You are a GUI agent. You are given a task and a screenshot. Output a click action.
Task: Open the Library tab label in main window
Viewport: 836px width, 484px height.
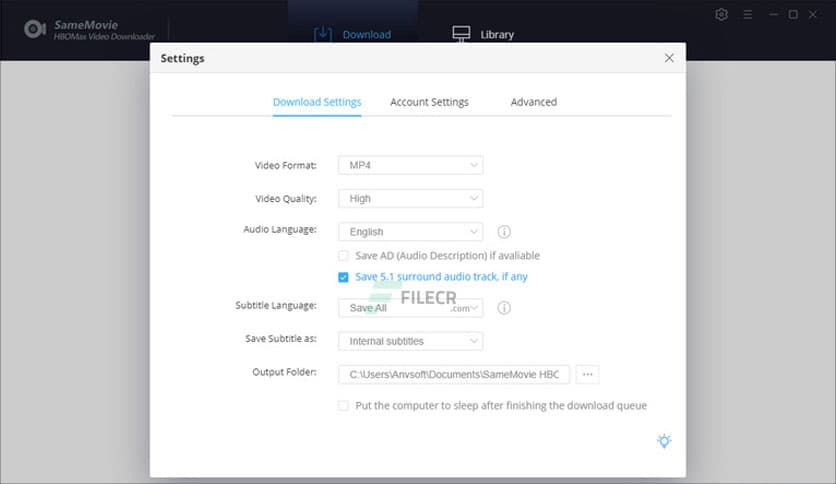click(x=497, y=35)
